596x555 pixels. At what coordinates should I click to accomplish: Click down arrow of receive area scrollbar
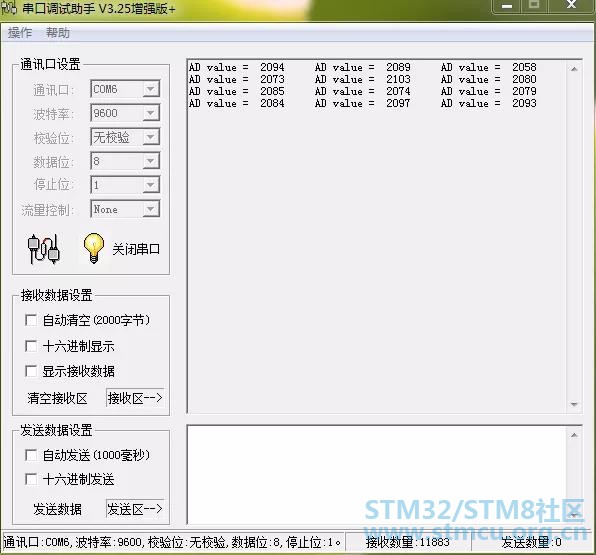click(574, 404)
